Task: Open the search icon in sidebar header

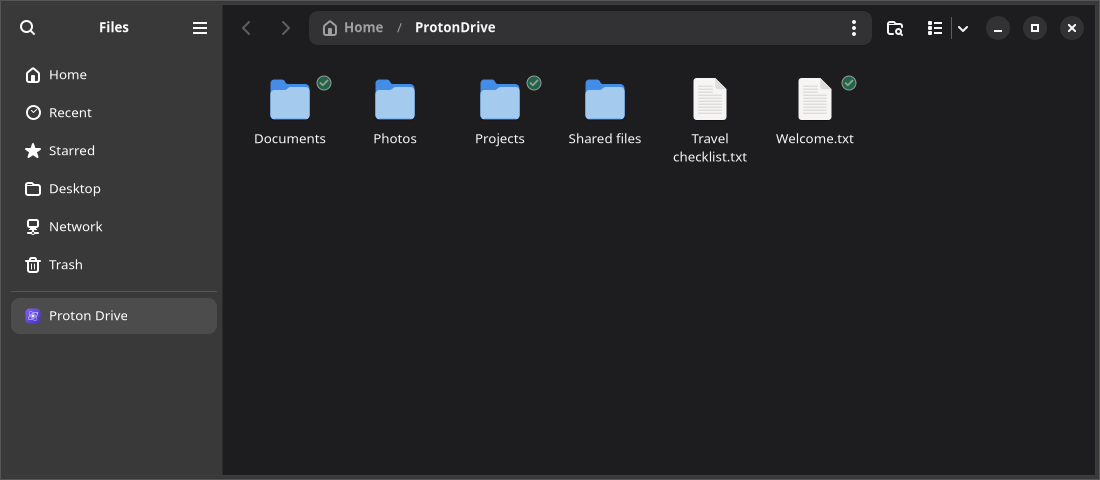Action: (x=27, y=27)
